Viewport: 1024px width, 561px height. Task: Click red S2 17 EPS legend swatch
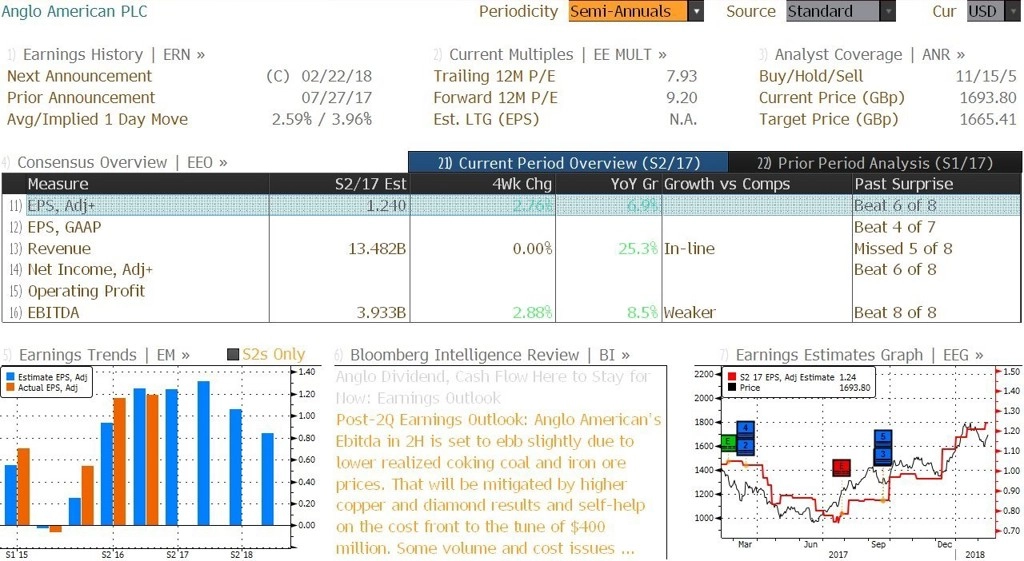732,377
